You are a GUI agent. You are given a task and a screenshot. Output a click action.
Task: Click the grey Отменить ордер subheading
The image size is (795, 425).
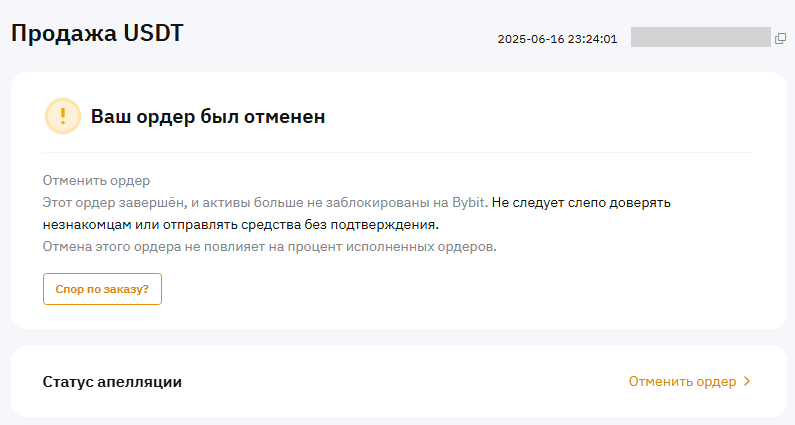pos(96,181)
